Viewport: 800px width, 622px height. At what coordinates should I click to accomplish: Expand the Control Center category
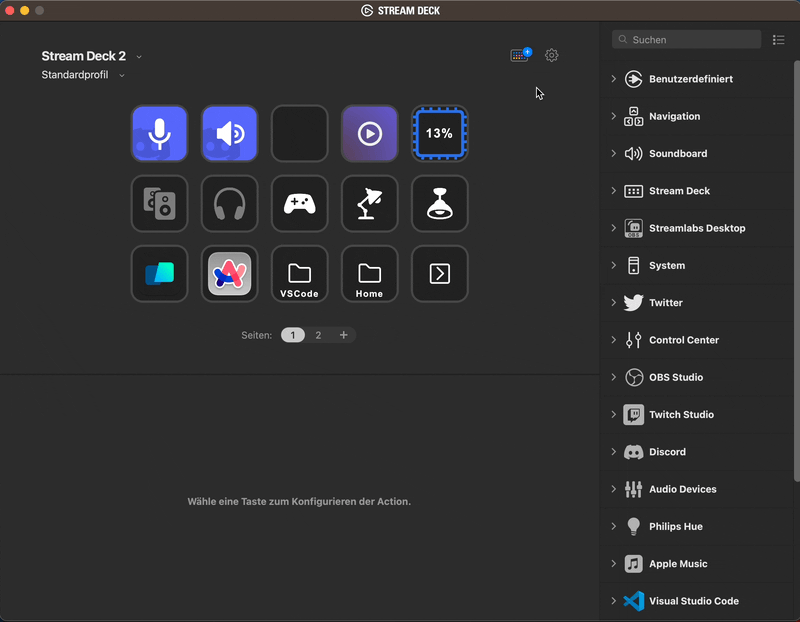[614, 340]
